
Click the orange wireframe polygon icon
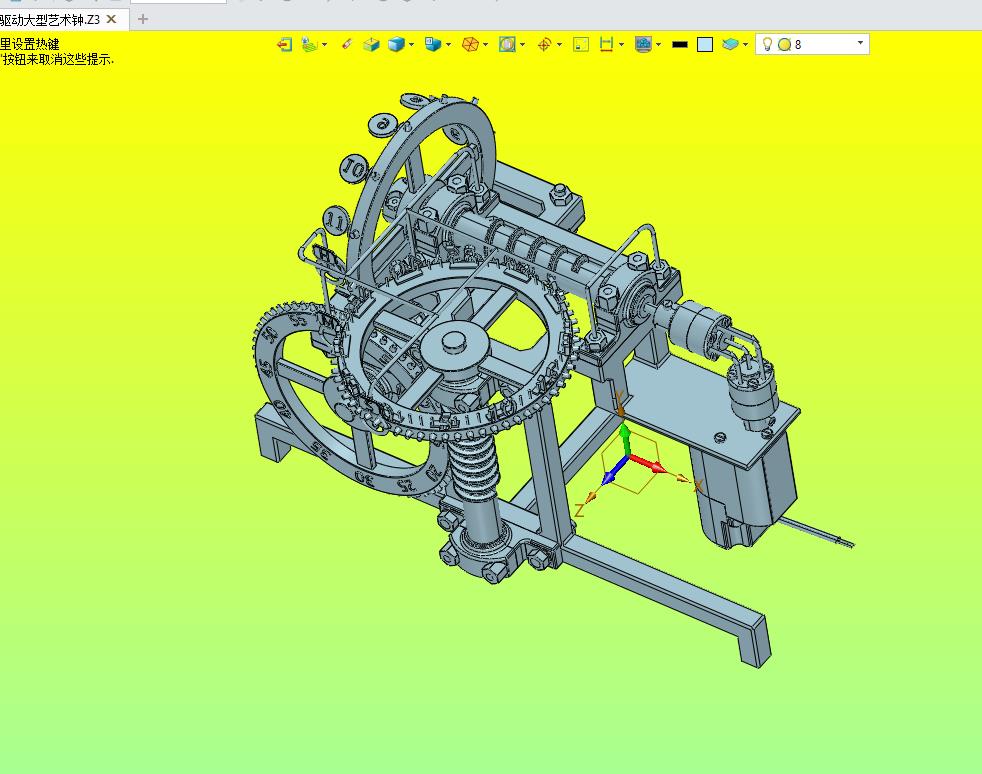(470, 44)
